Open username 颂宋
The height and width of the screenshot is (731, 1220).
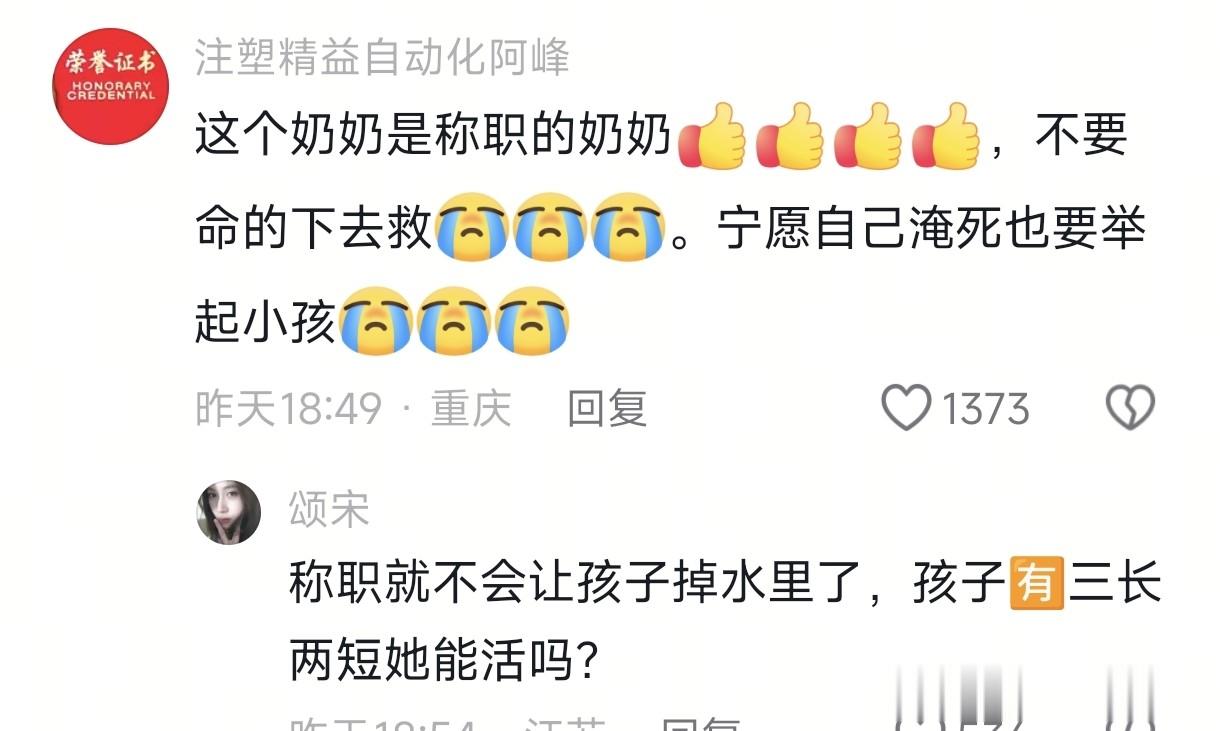point(330,510)
